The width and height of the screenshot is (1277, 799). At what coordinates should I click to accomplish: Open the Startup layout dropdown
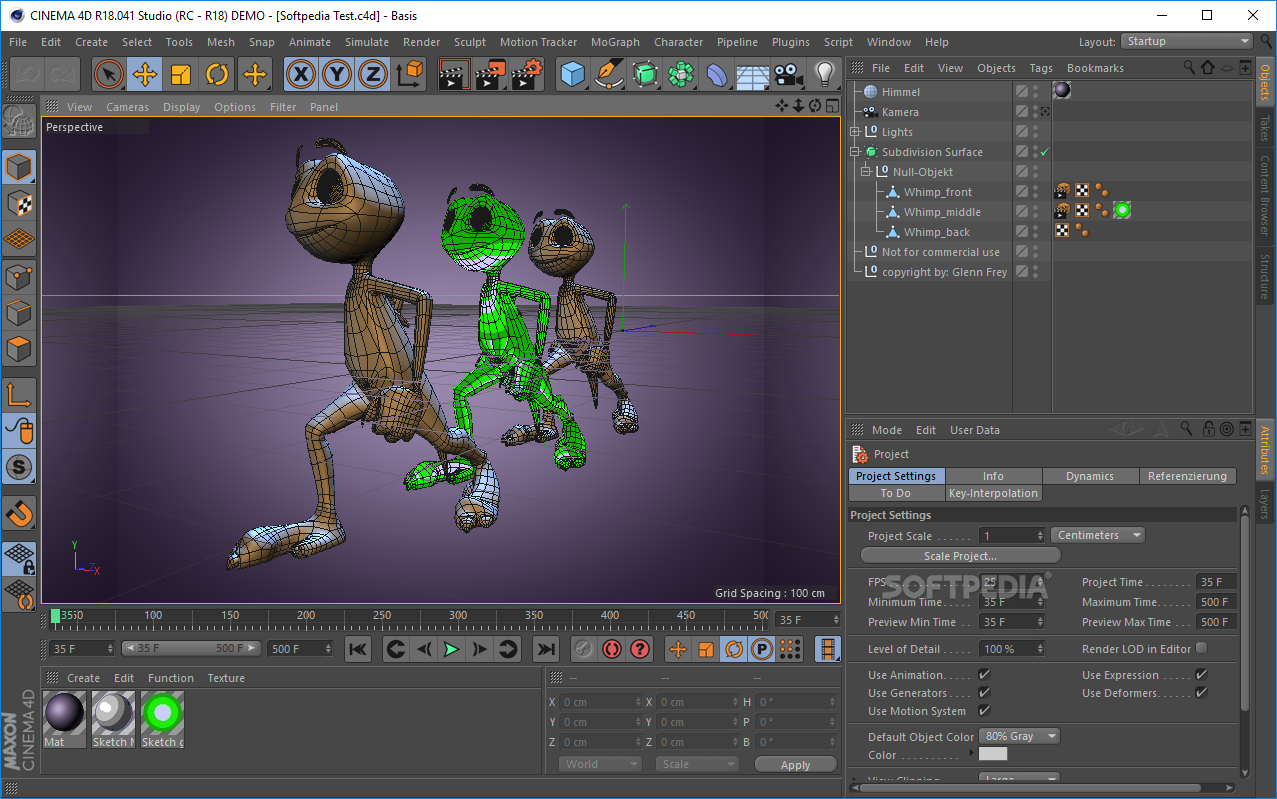(x=1186, y=41)
